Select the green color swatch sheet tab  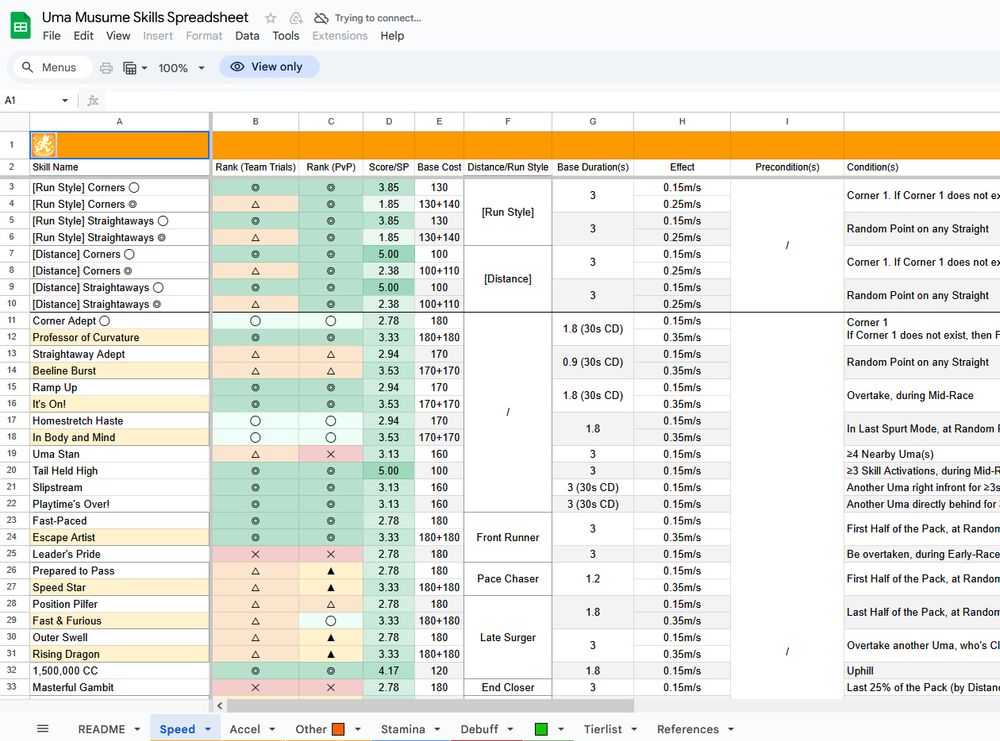coord(541,729)
